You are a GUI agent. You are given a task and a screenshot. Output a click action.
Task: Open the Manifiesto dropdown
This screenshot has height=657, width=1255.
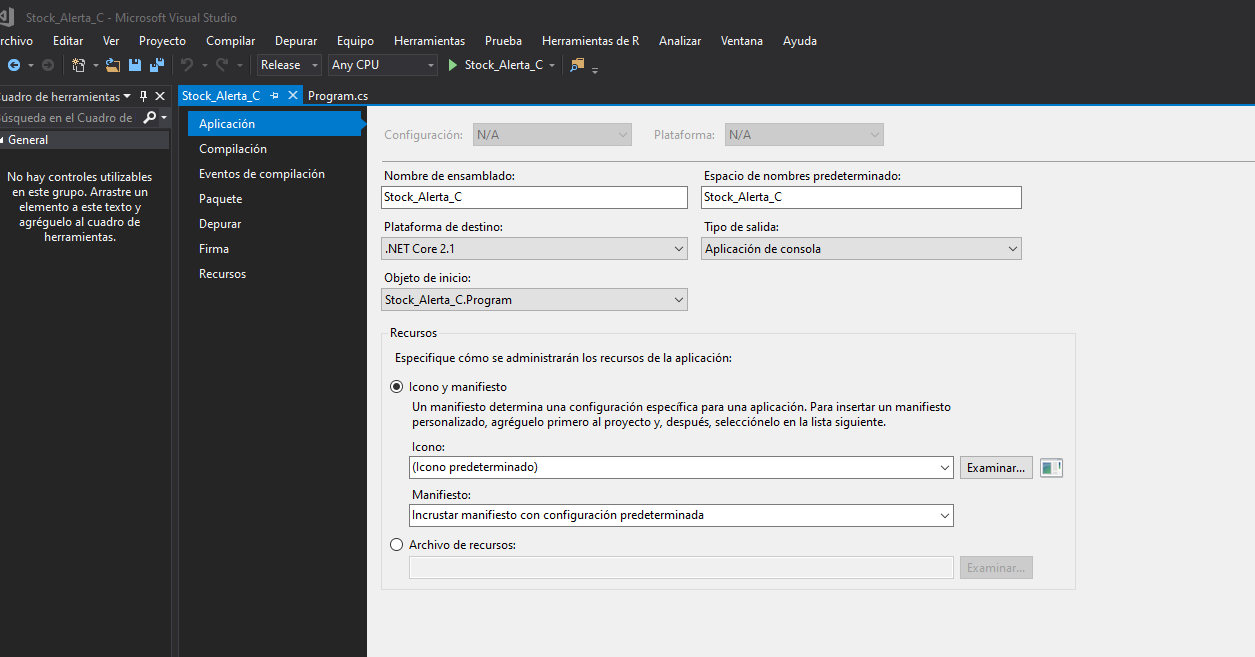tap(681, 515)
